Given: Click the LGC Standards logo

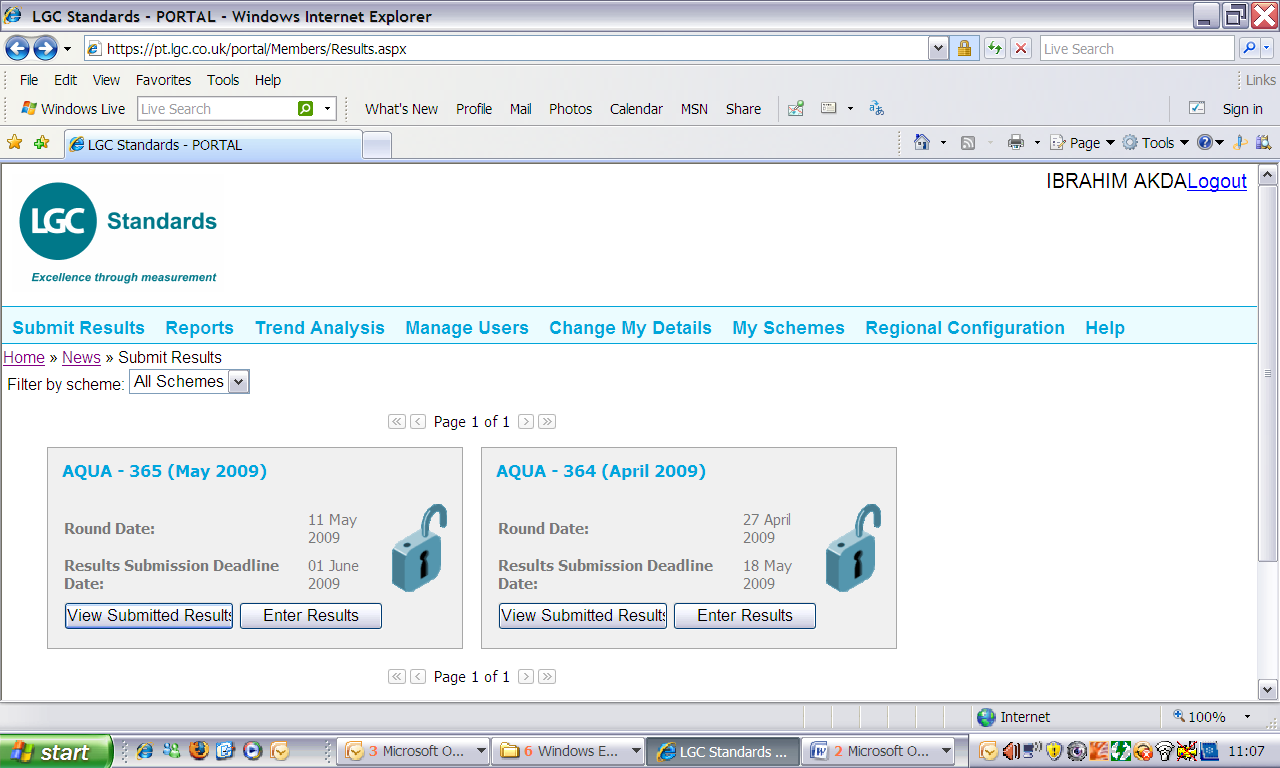Looking at the screenshot, I should pyautogui.click(x=118, y=232).
